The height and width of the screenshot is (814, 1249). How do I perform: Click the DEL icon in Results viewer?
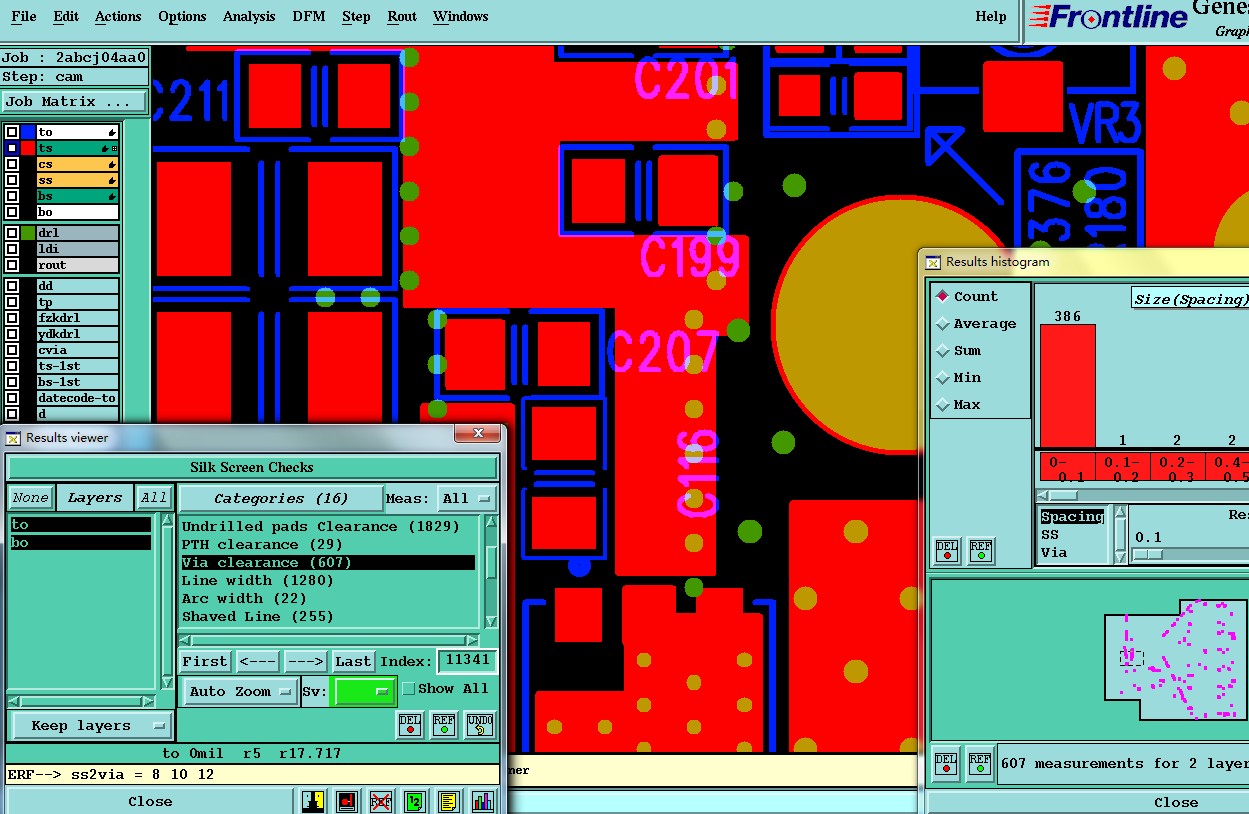point(410,725)
